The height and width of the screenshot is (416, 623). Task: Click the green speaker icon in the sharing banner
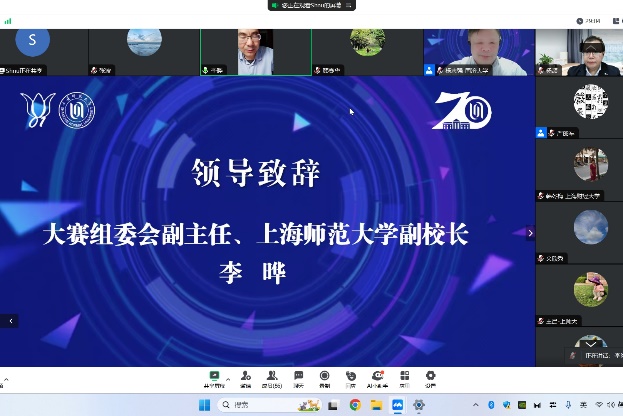tap(275, 5)
